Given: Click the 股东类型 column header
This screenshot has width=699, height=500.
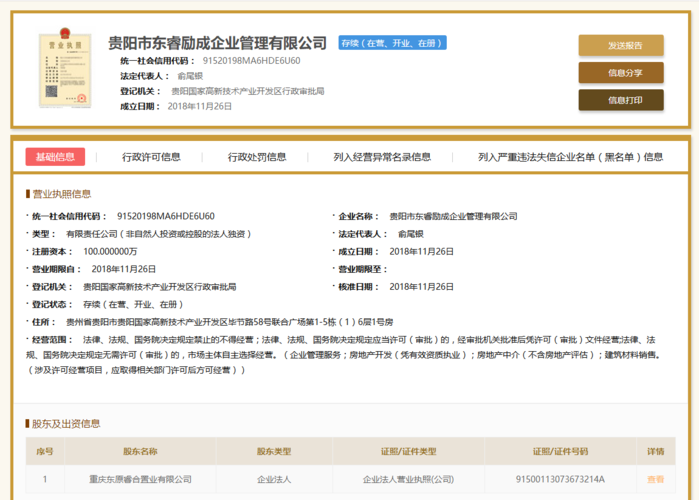Looking at the screenshot, I should pos(274,451).
